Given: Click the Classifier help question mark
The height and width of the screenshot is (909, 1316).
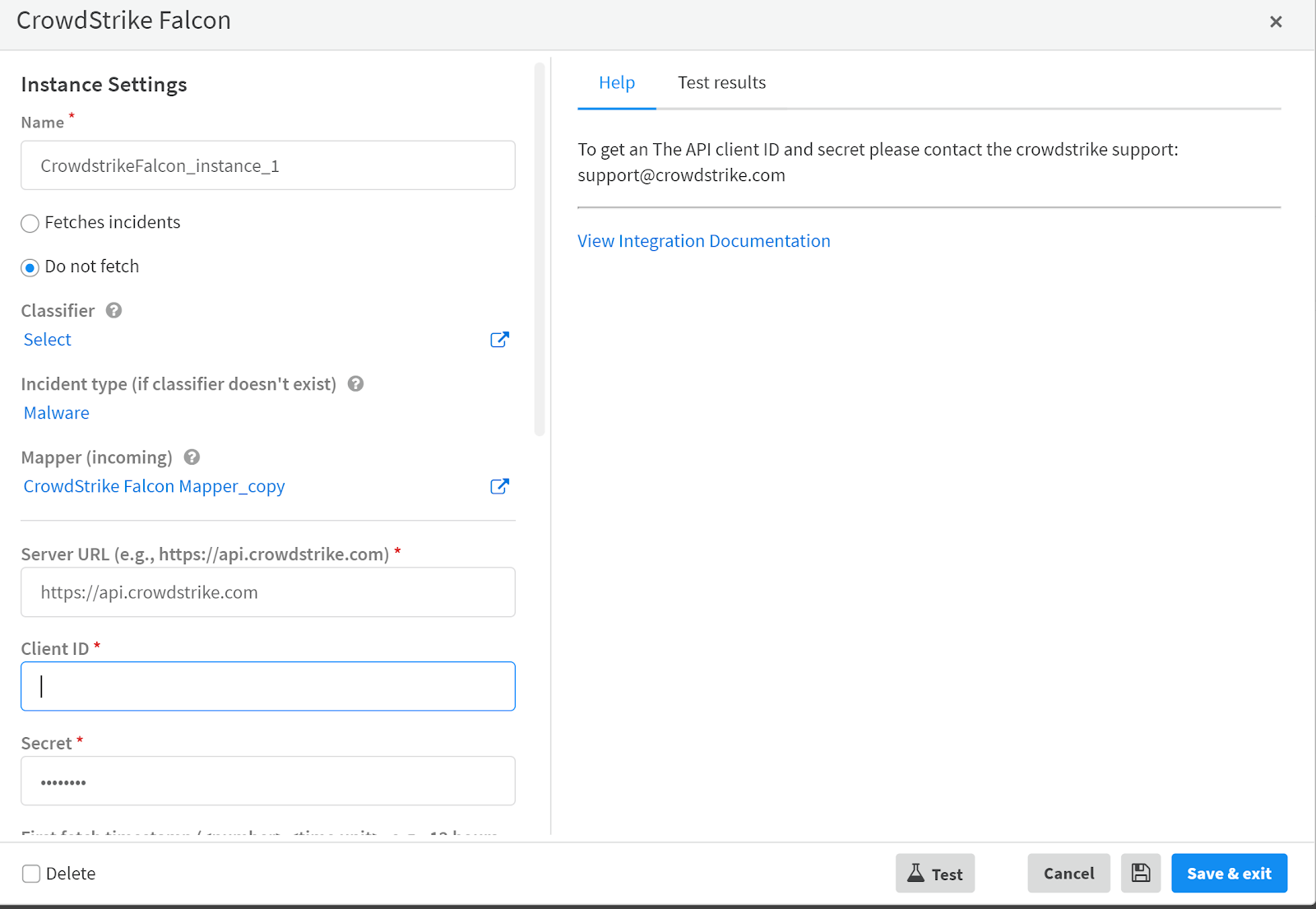Looking at the screenshot, I should 114,311.
